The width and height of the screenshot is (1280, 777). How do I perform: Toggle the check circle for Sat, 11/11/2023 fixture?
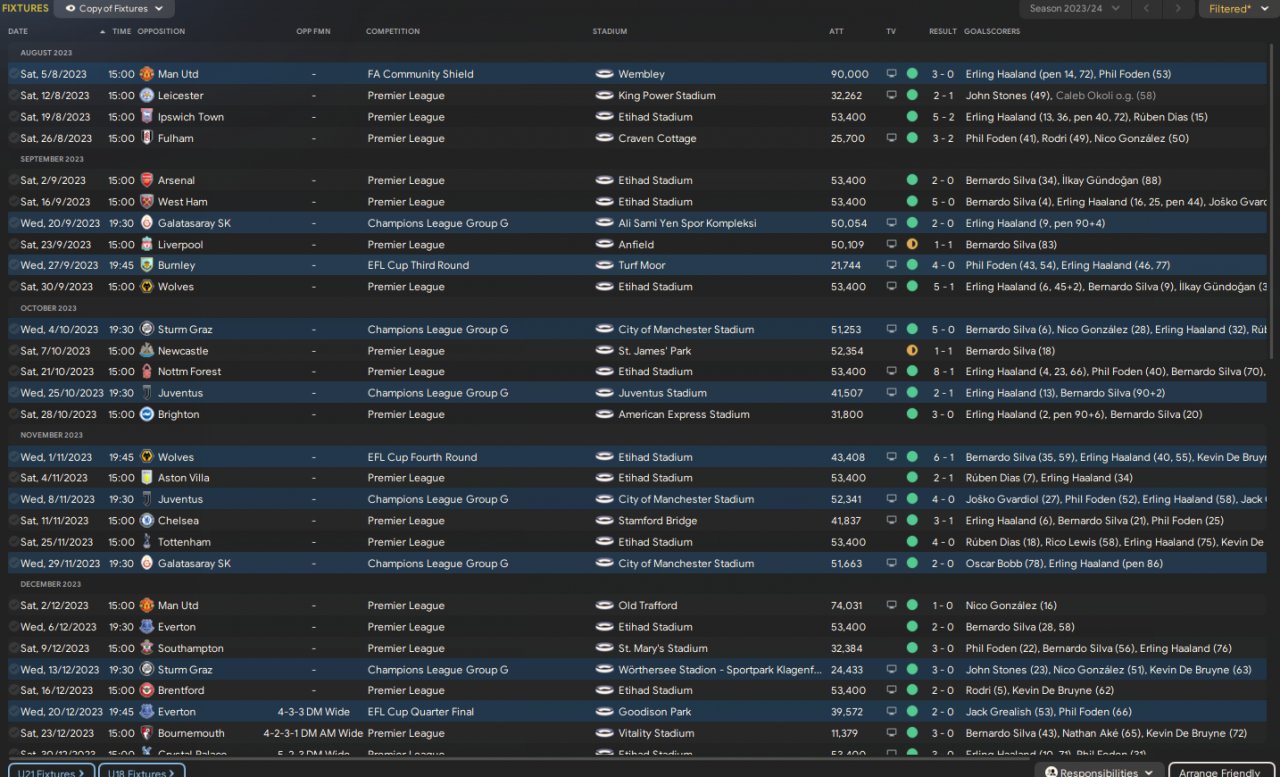coord(14,521)
